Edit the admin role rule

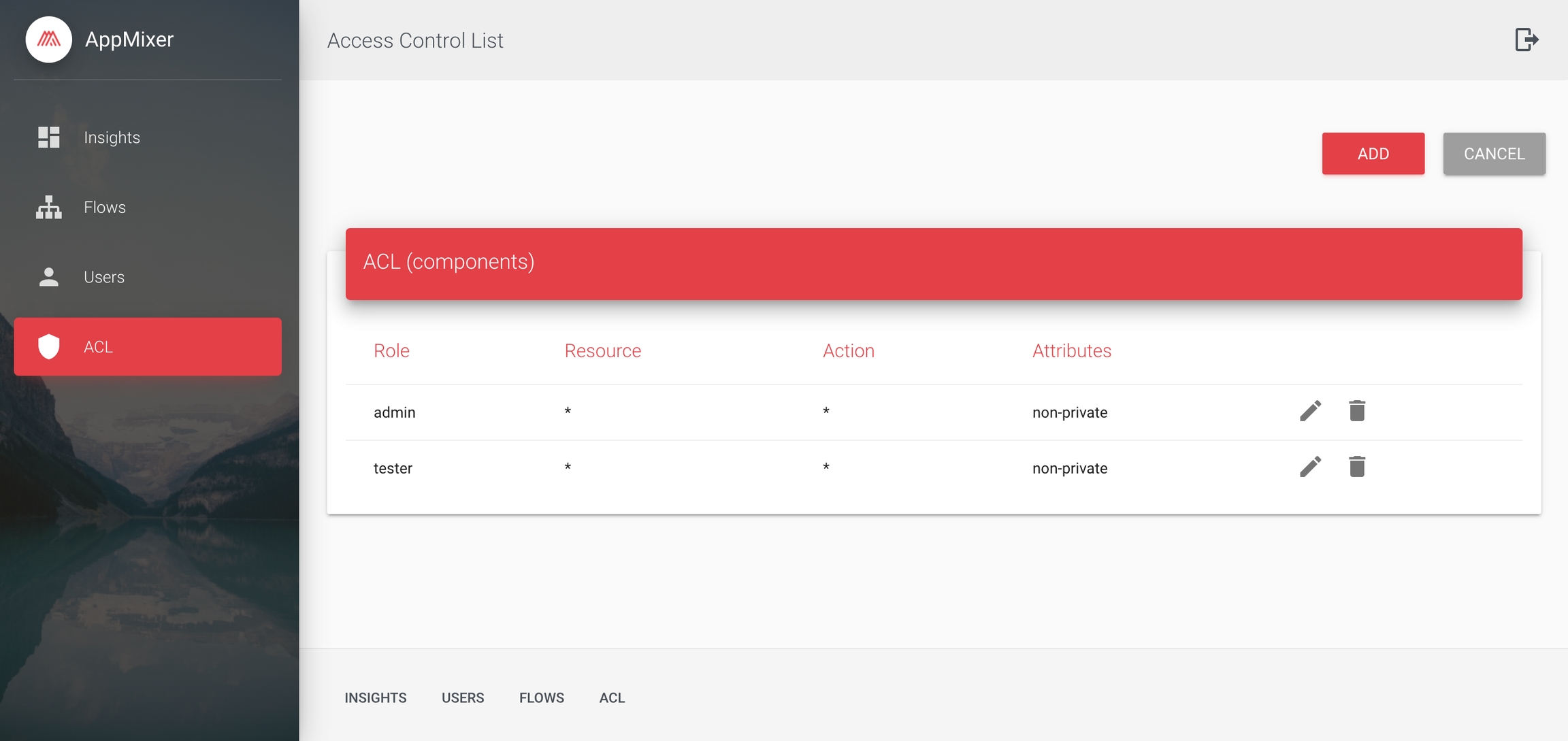point(1310,411)
